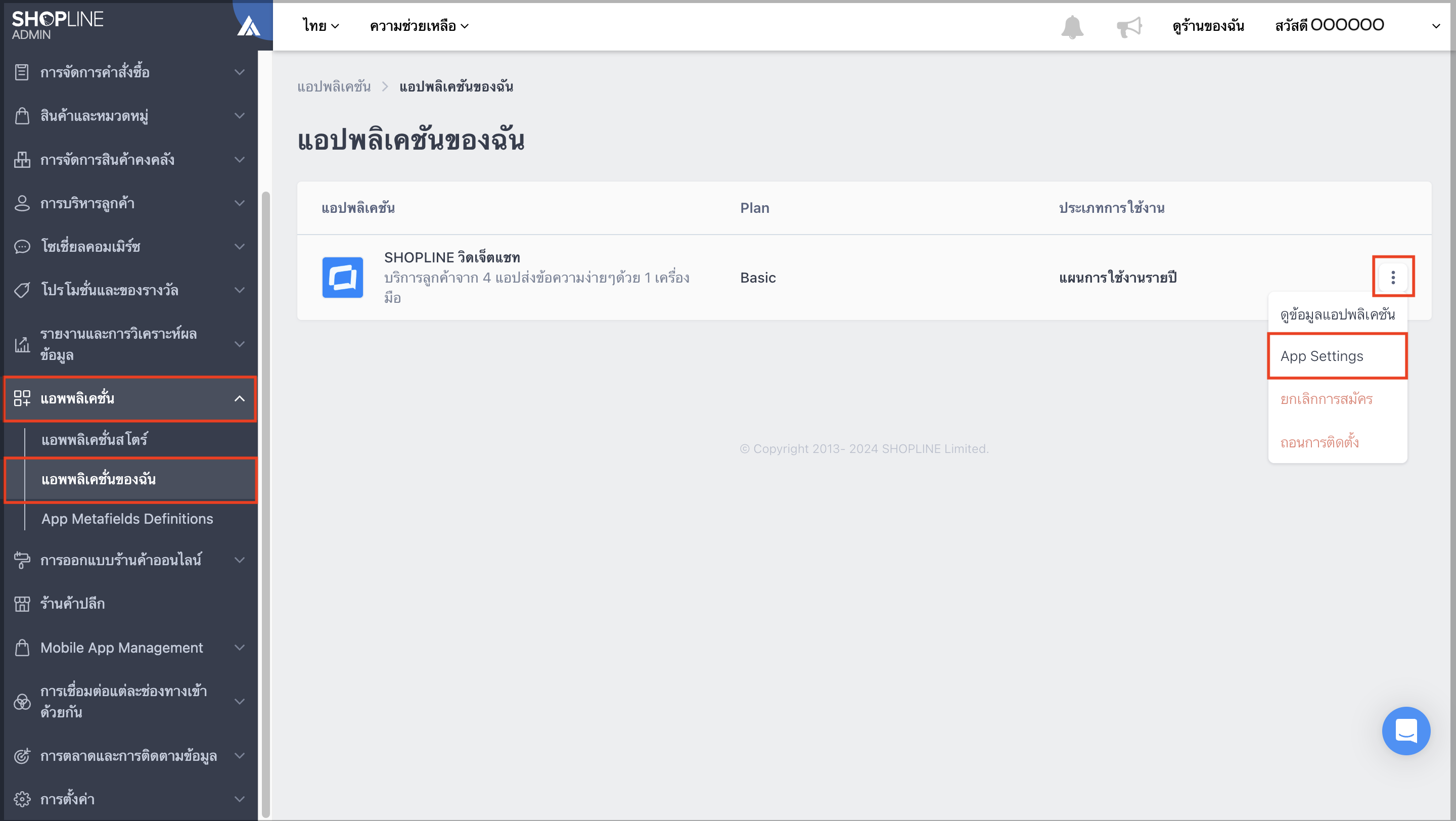The width and height of the screenshot is (1456, 821).
Task: Click the online store design paint roller icon
Action: coord(21,560)
